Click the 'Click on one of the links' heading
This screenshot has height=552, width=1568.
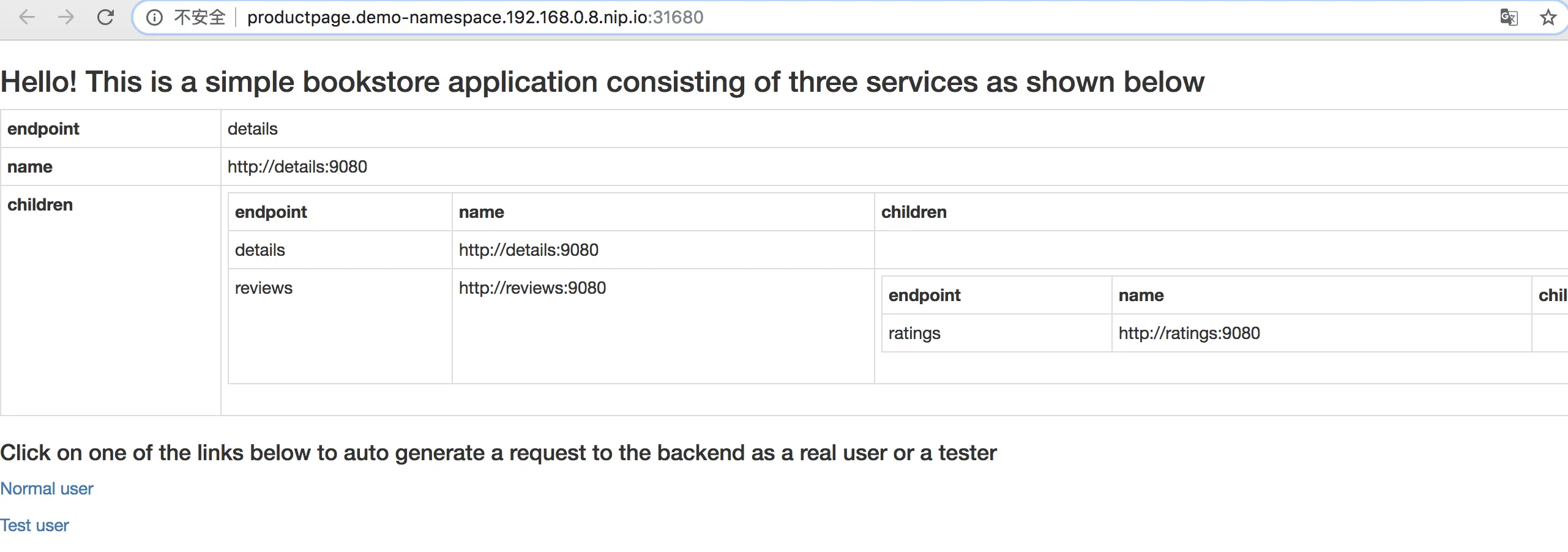498,453
